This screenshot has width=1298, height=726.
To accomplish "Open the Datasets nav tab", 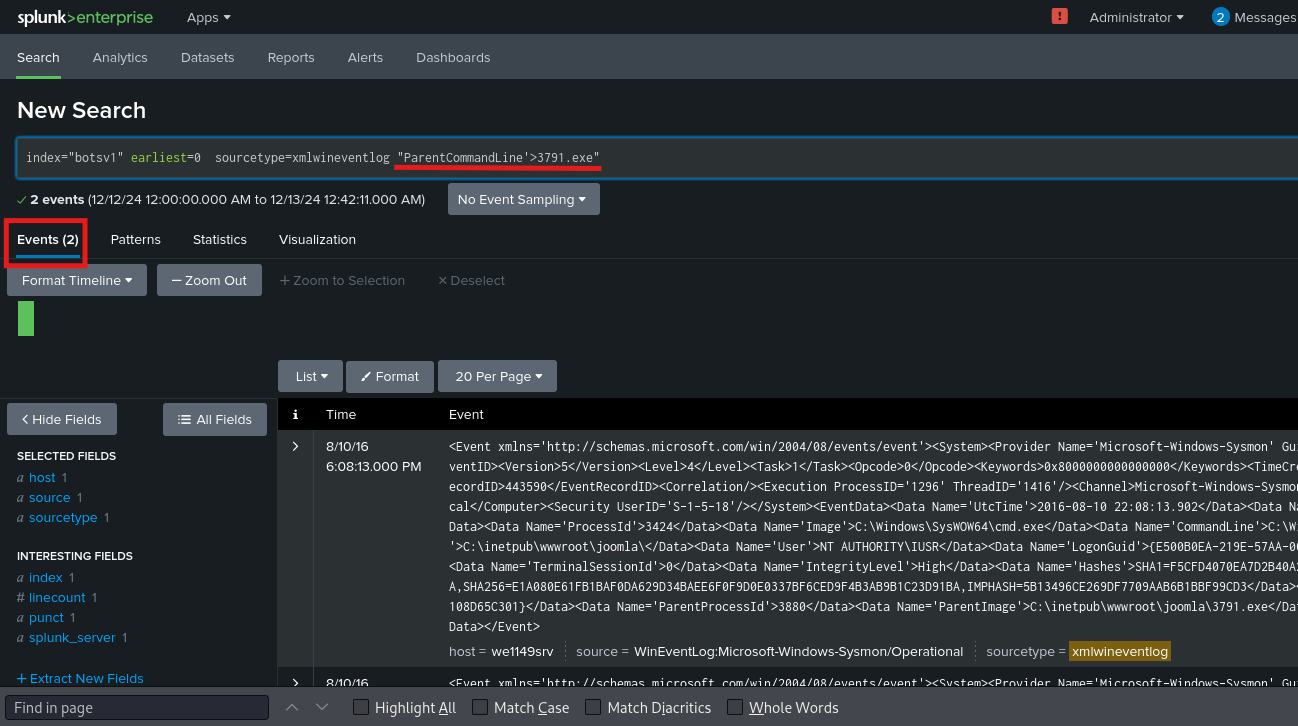I will pos(208,57).
